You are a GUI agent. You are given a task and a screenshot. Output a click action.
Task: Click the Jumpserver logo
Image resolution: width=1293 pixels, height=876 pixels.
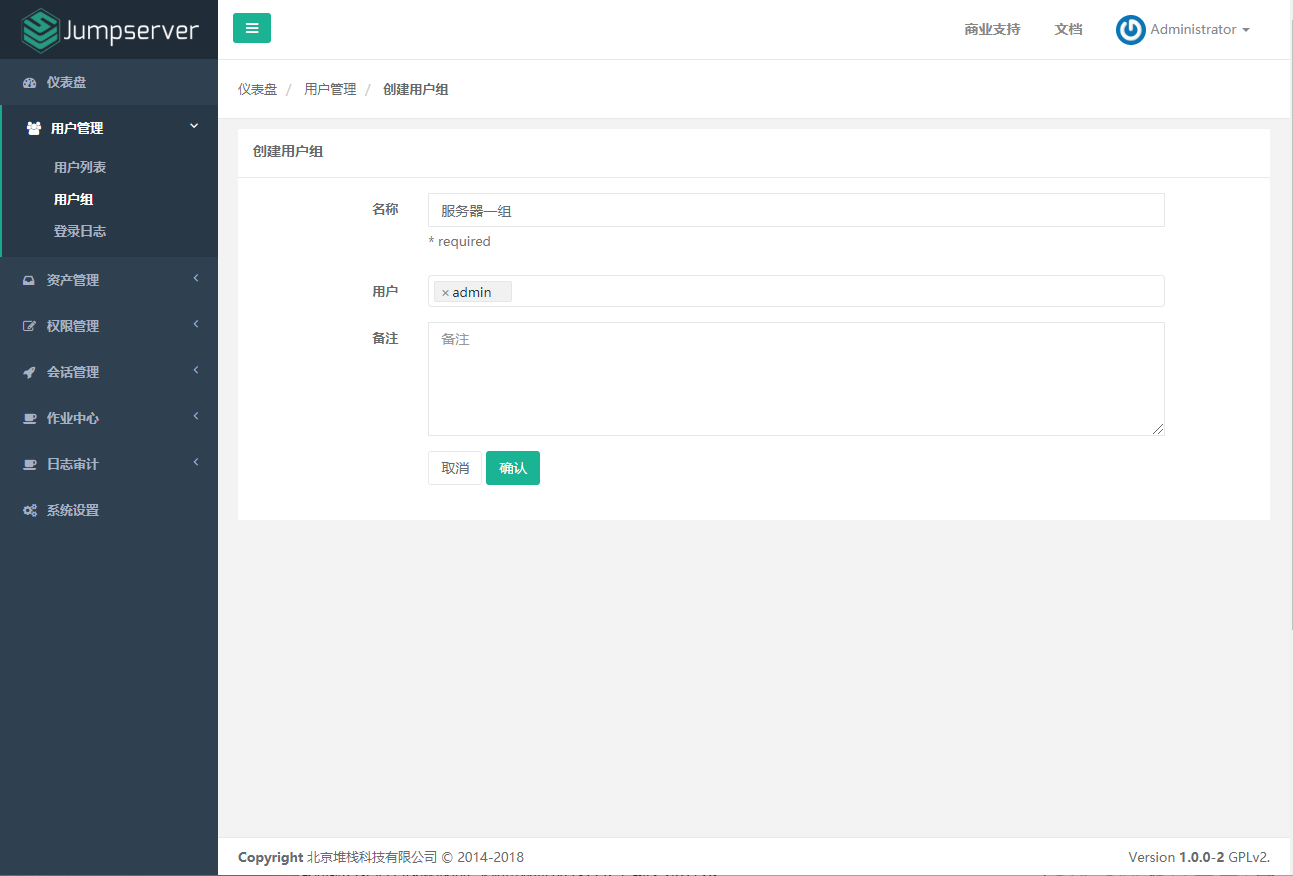coord(110,29)
